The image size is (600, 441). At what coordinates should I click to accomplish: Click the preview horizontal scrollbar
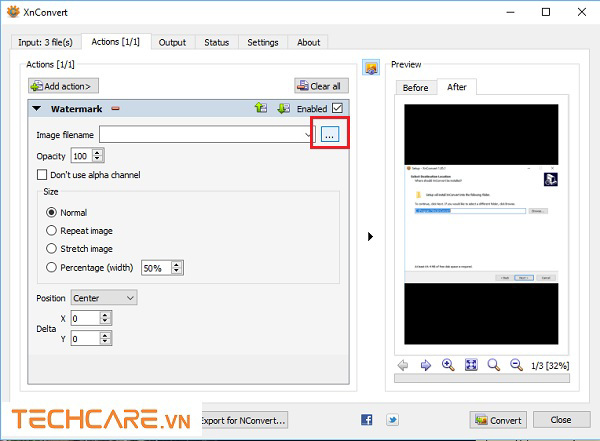(482, 378)
